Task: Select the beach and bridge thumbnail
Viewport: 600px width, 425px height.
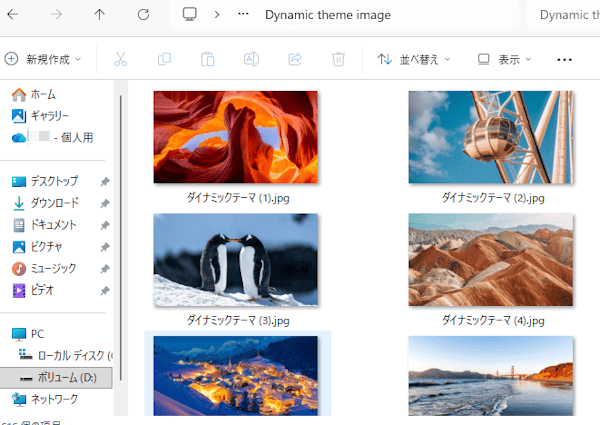Action: click(491, 376)
